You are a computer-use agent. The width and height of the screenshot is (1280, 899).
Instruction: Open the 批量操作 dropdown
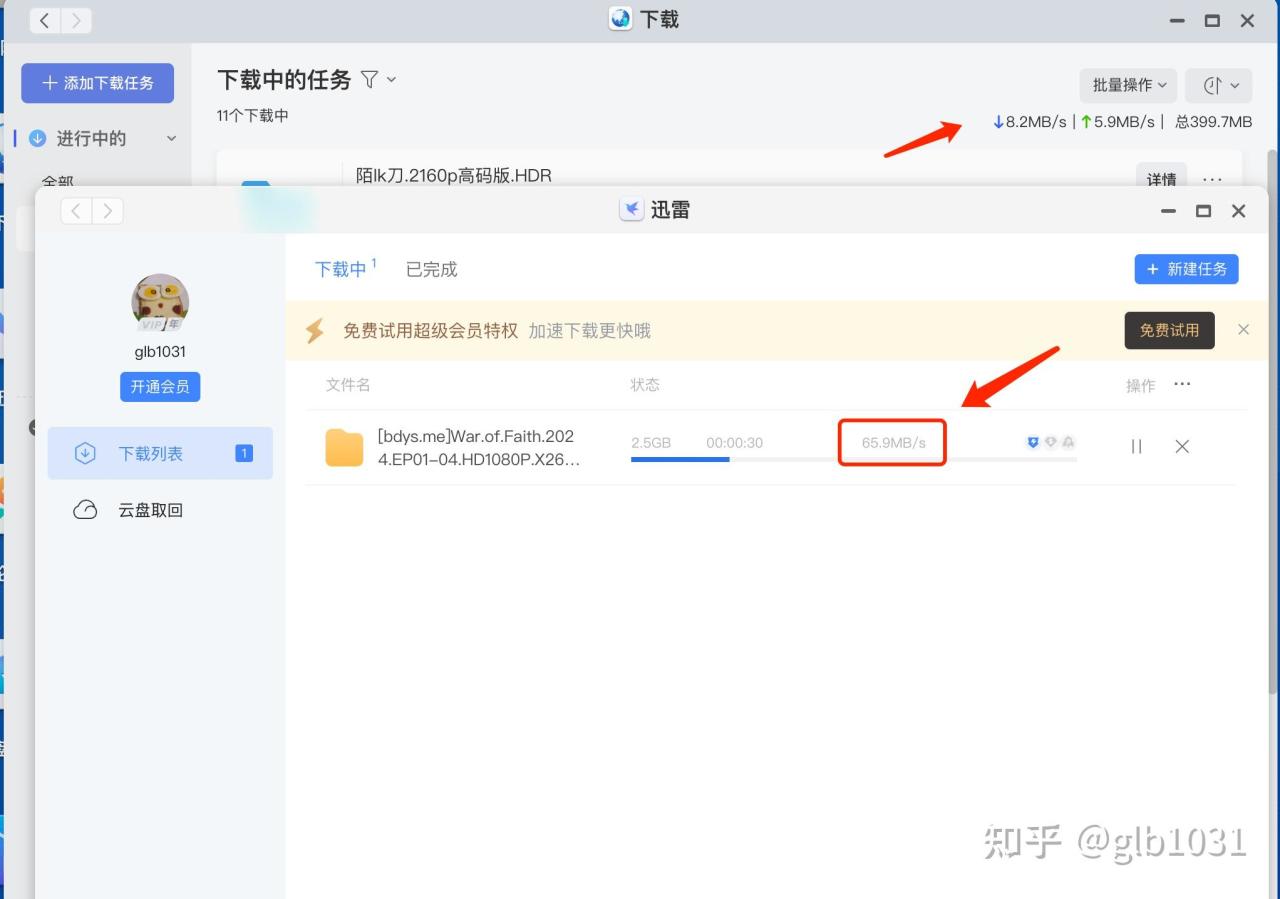tap(1128, 85)
